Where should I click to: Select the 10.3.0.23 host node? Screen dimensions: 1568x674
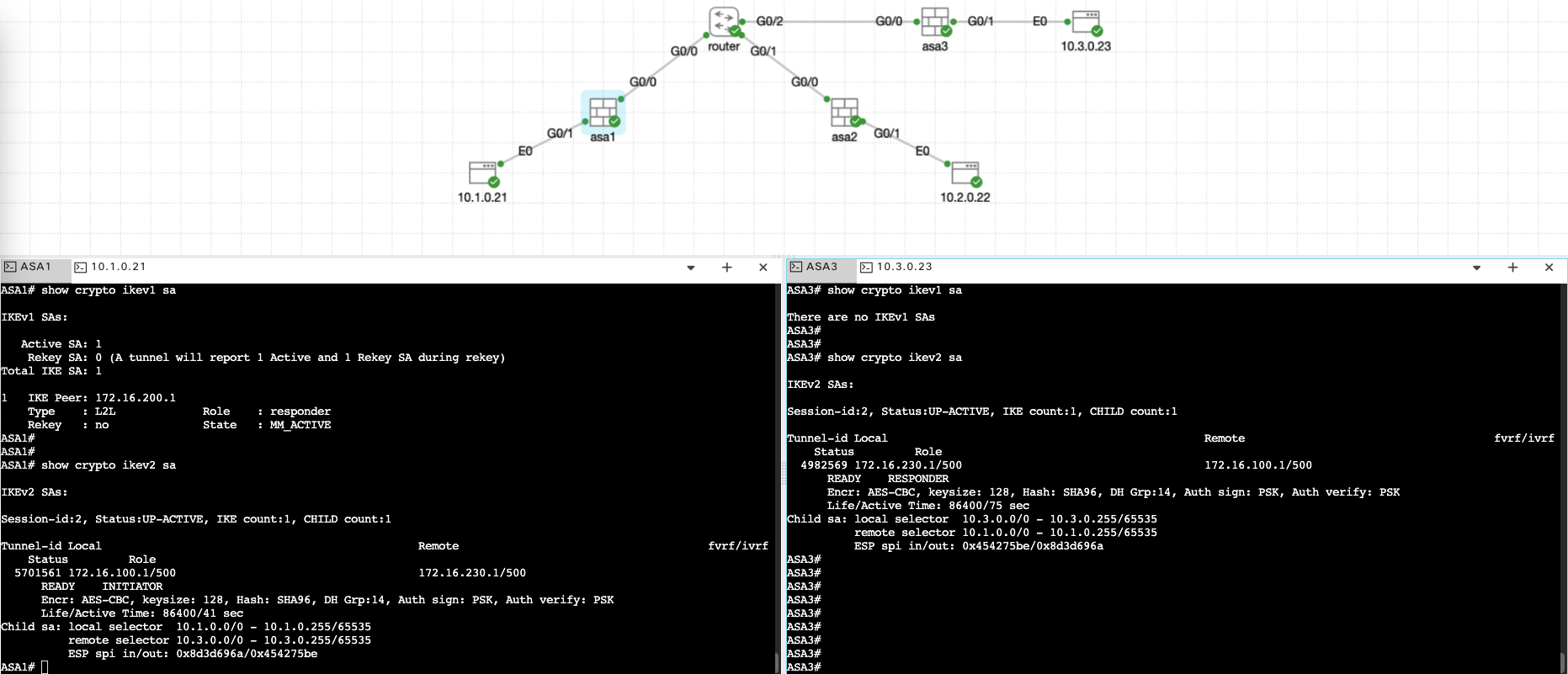(1086, 22)
